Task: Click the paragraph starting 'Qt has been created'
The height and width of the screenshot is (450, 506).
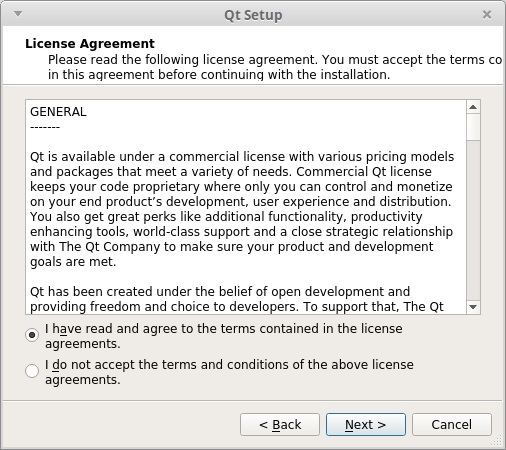Action: pyautogui.click(x=237, y=299)
